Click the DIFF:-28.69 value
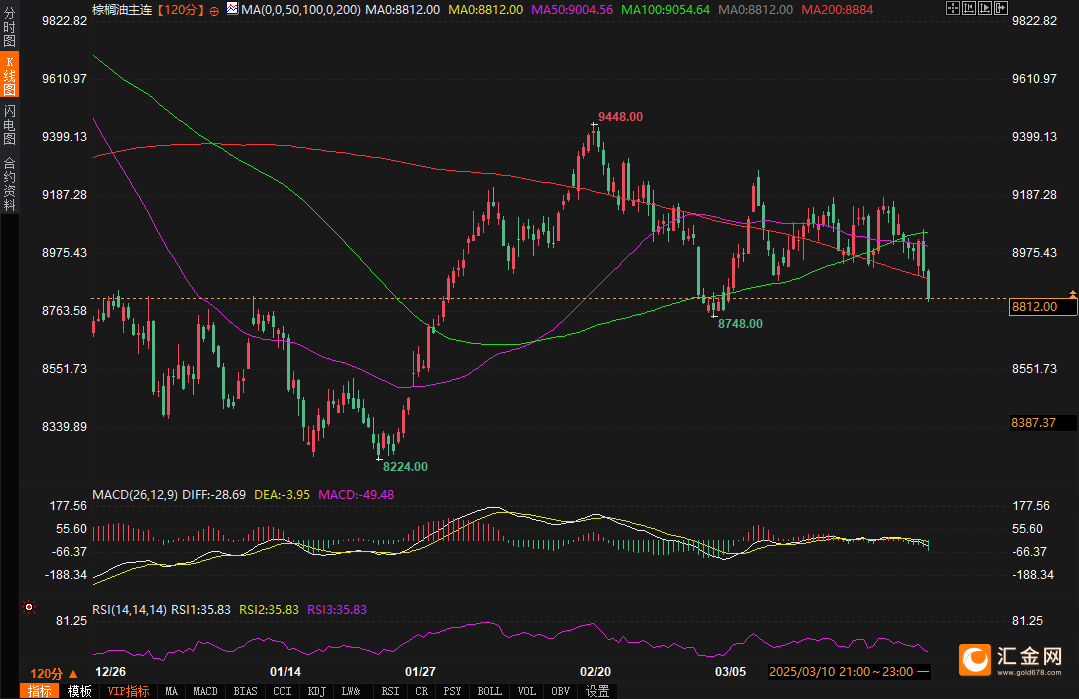1079x699 pixels. click(x=215, y=495)
